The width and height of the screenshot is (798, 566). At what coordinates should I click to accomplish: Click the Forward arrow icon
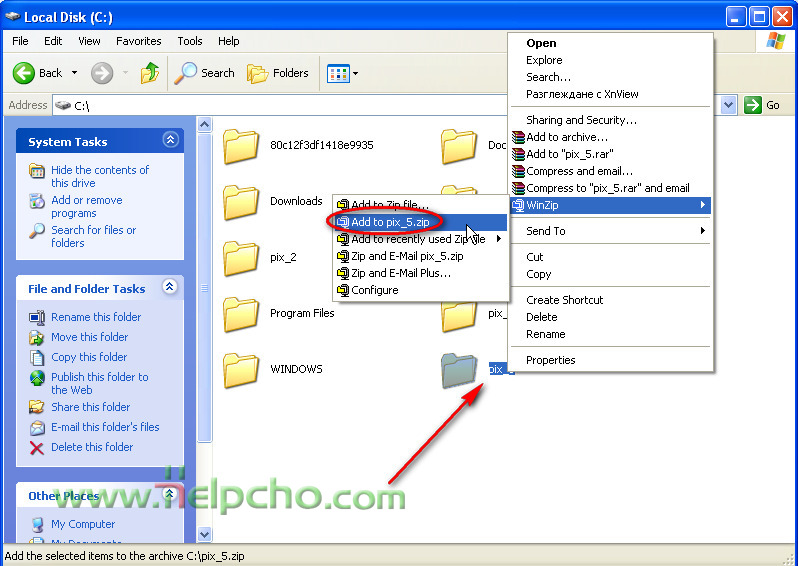(102, 73)
